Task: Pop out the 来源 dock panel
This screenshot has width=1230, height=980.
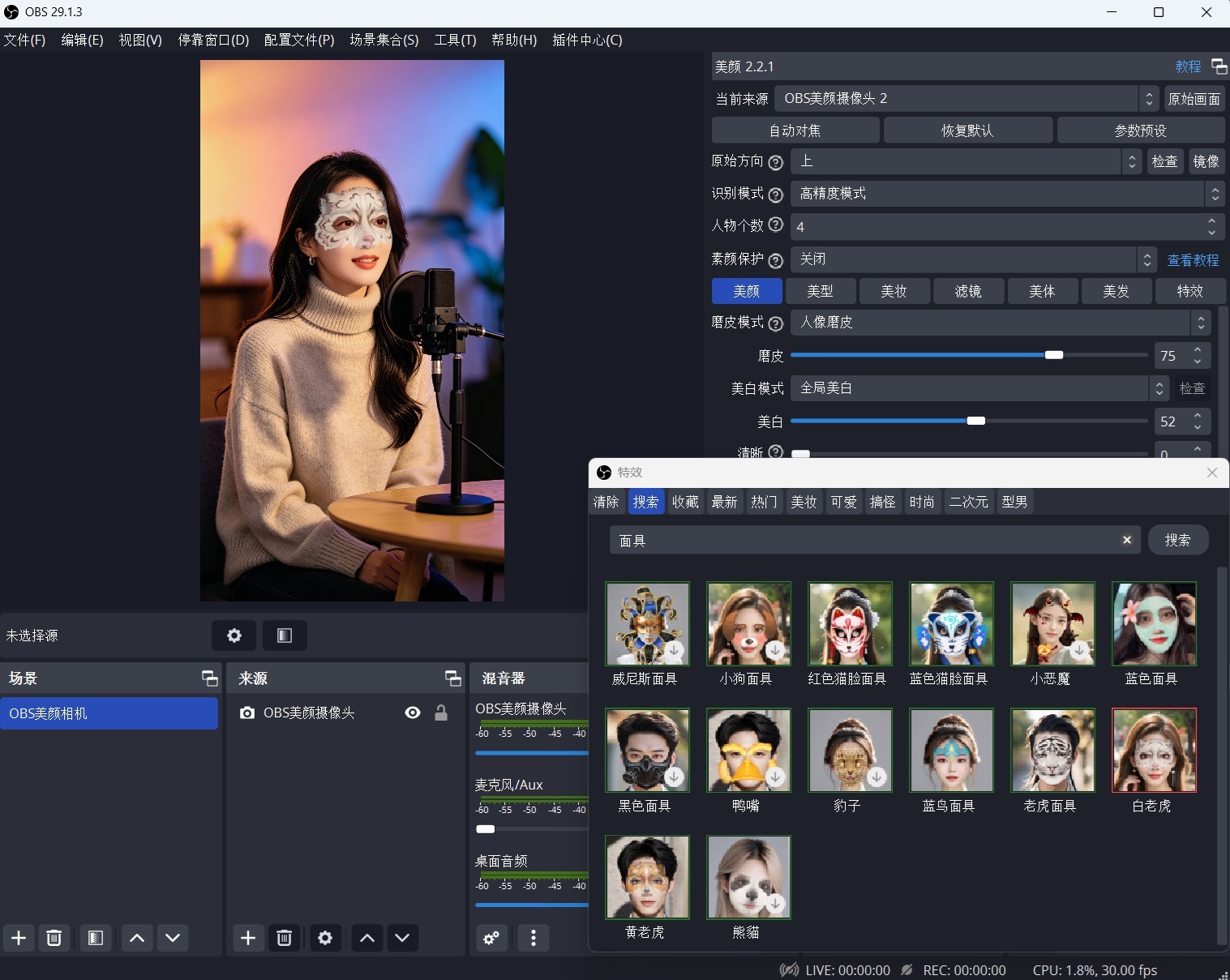Action: click(x=453, y=678)
